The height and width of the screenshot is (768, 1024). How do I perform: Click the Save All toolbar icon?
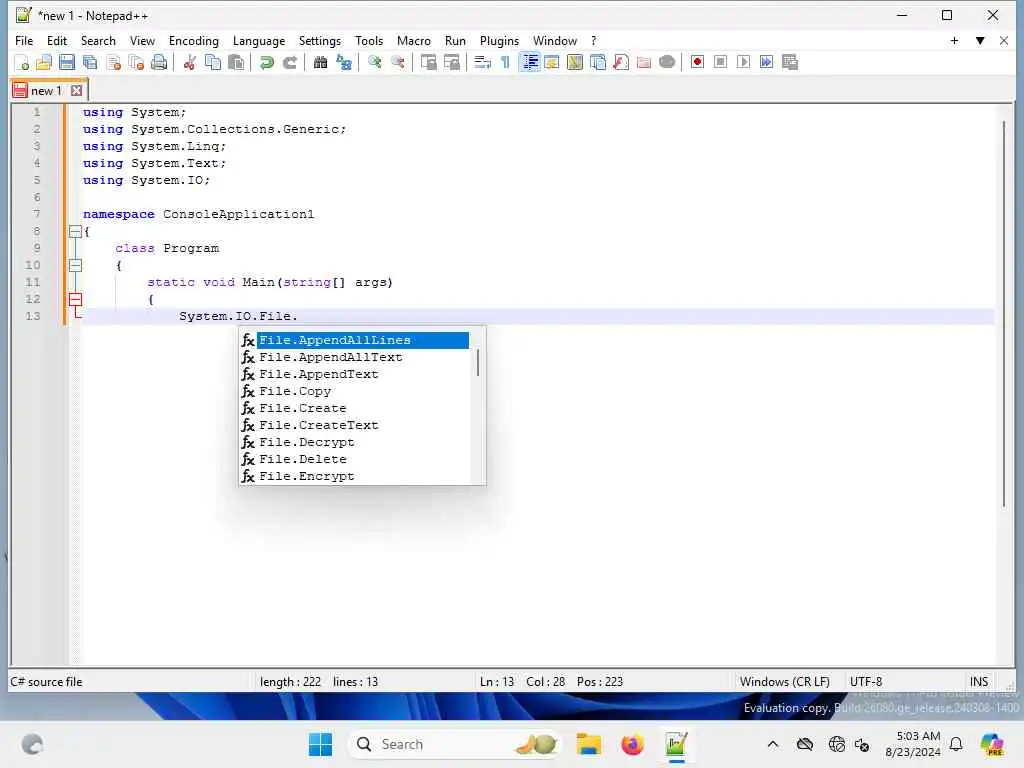[x=90, y=62]
